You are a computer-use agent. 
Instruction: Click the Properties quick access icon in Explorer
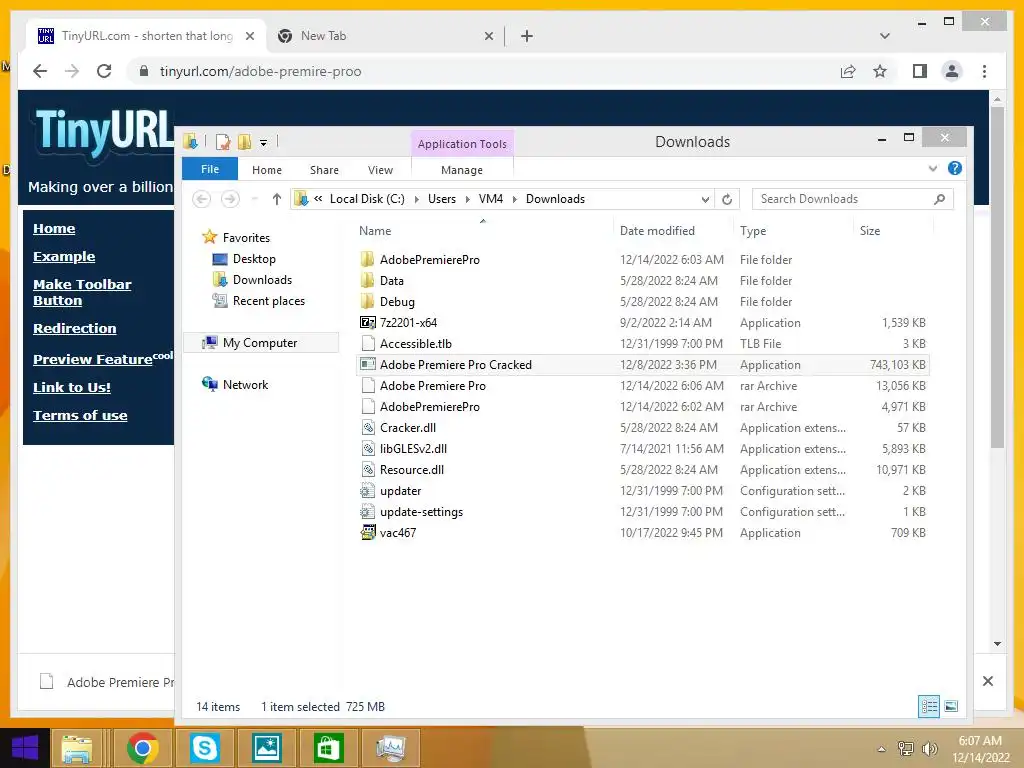[223, 142]
